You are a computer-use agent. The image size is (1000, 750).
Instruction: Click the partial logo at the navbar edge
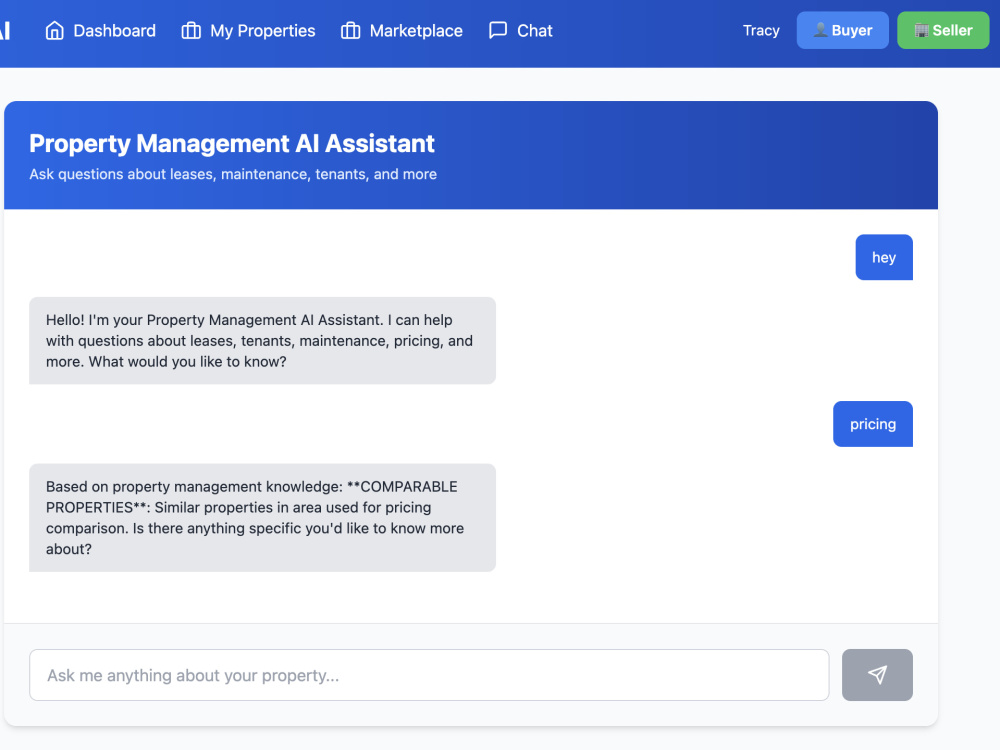click(5, 31)
